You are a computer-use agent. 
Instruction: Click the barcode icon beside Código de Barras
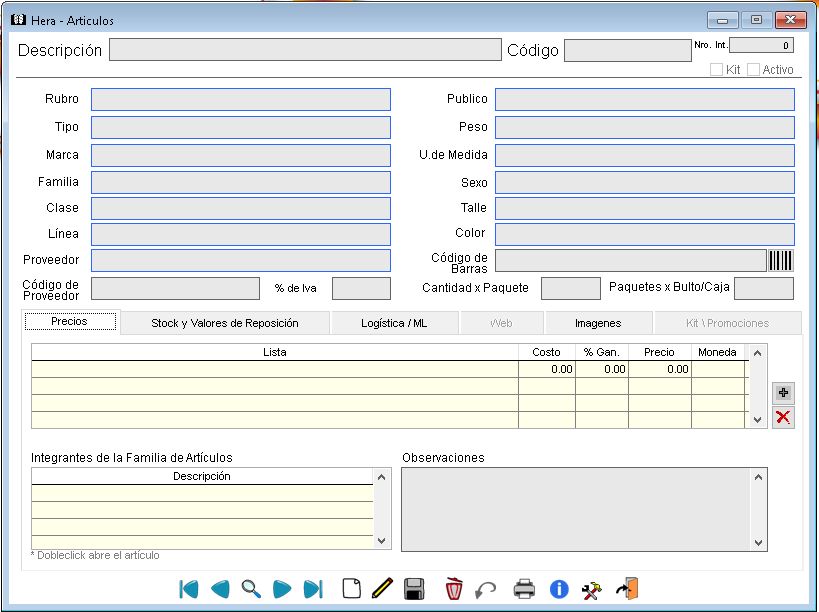(x=781, y=261)
